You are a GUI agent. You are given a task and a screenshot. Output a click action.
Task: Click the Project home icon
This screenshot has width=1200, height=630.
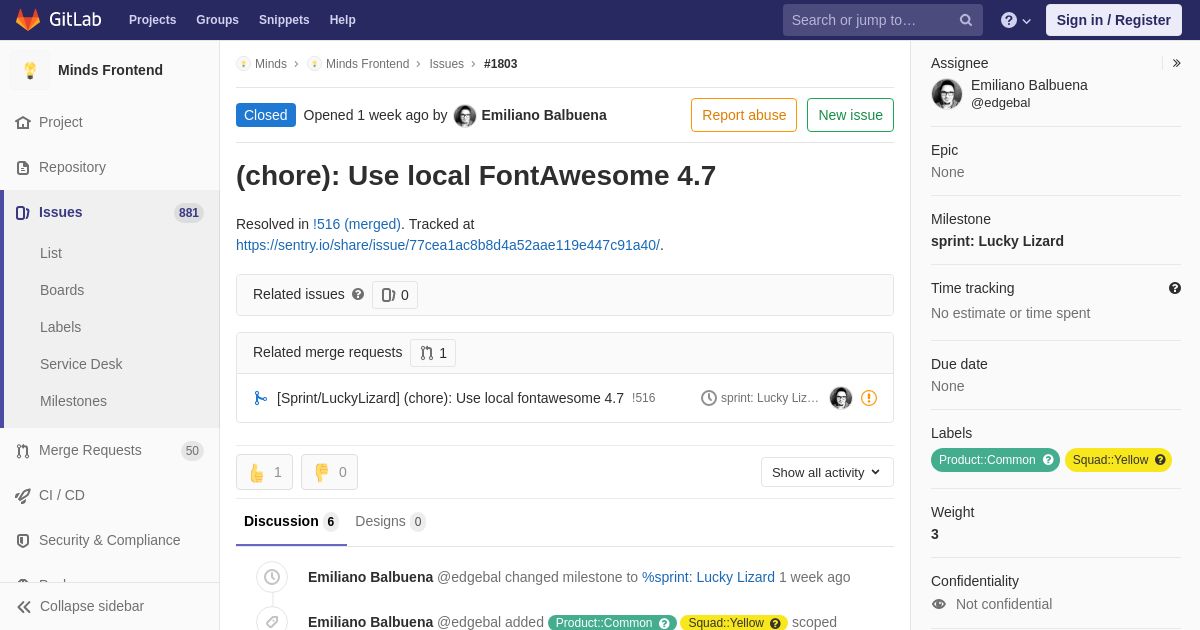23,122
